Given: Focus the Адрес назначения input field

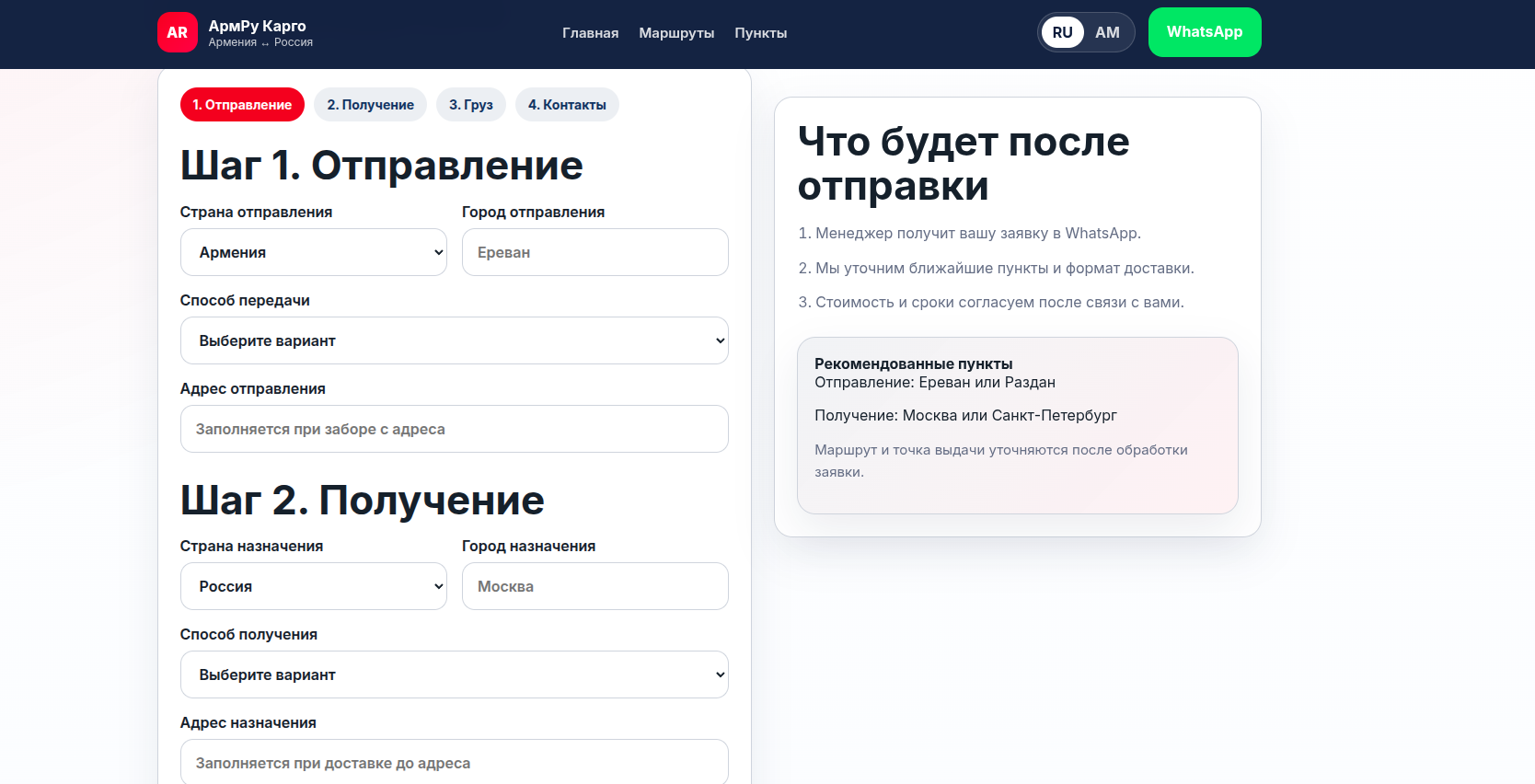Looking at the screenshot, I should coord(455,763).
